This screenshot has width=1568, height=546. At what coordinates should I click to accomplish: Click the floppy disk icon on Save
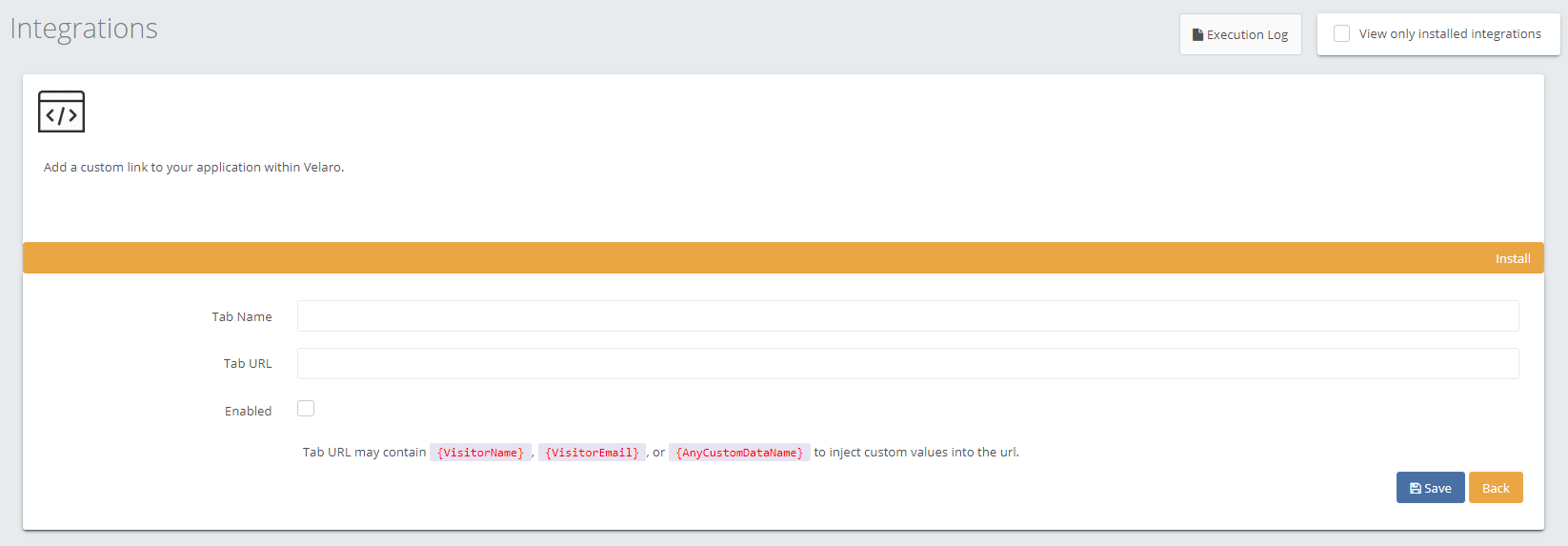point(1415,488)
